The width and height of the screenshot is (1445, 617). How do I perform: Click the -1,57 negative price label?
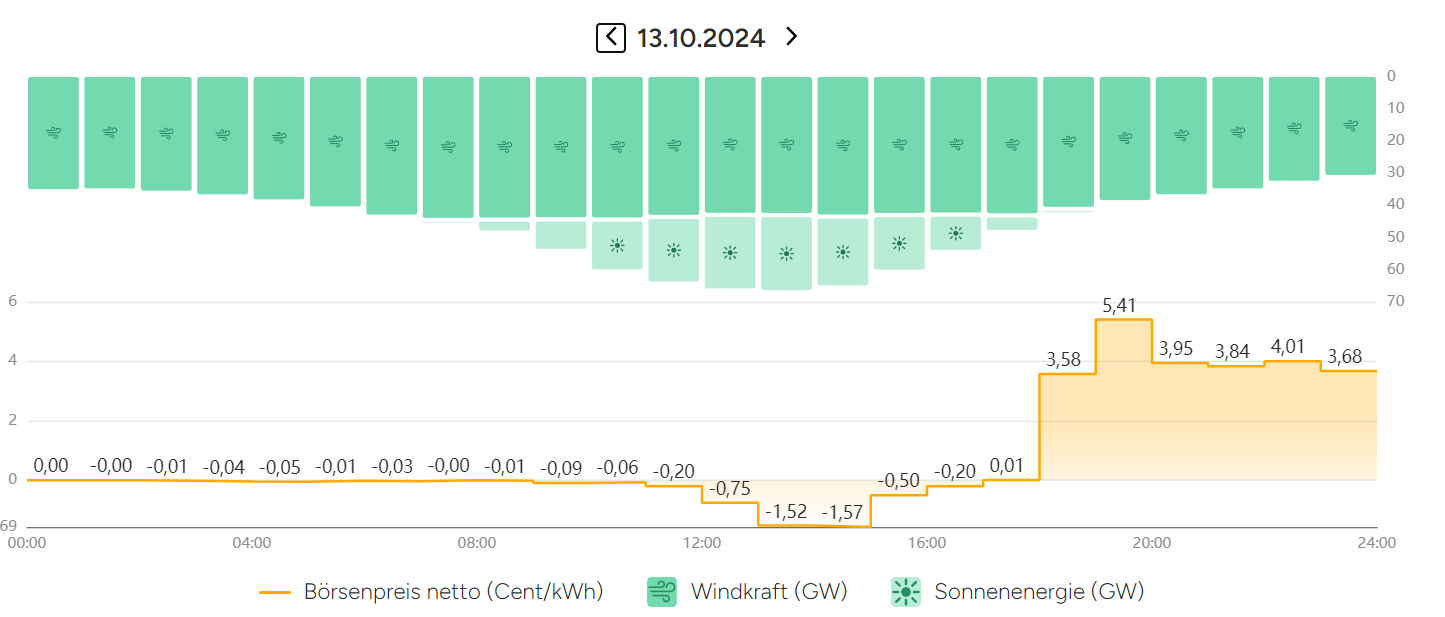pyautogui.click(x=842, y=512)
